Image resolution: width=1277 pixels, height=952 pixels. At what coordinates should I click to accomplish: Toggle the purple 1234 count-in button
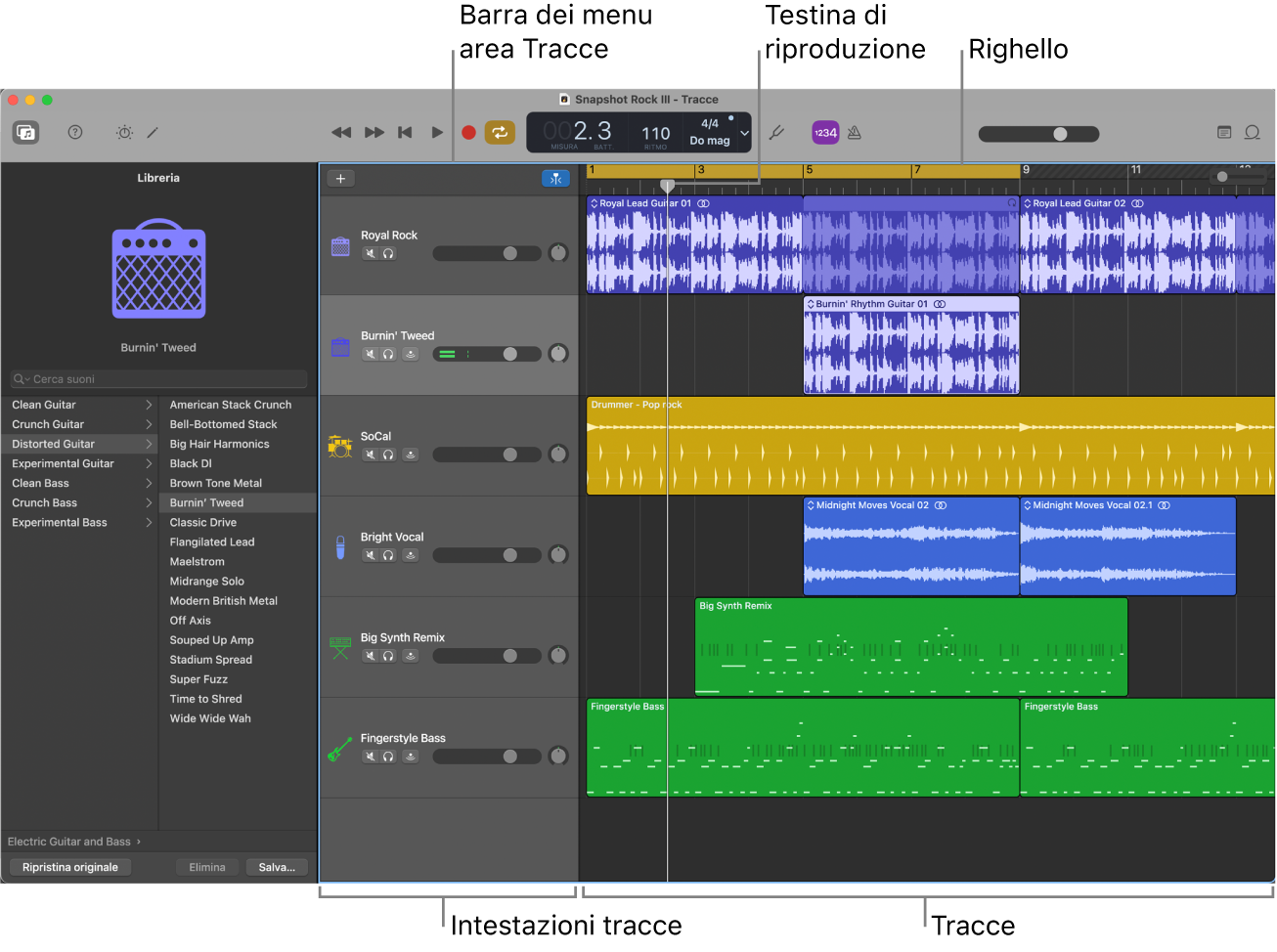pos(825,133)
